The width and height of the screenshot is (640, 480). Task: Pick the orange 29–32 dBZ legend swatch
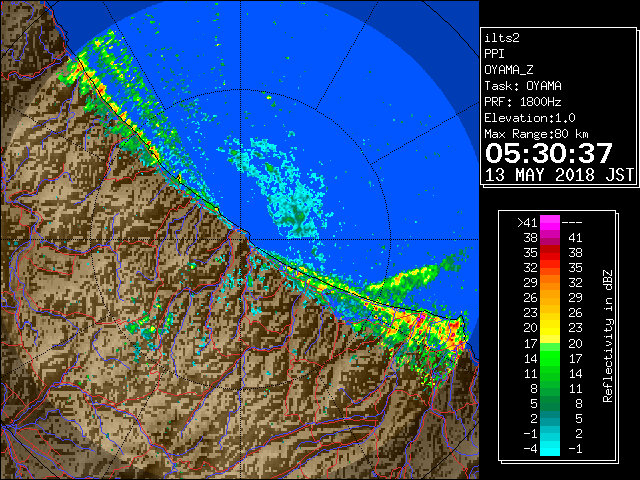[x=550, y=283]
